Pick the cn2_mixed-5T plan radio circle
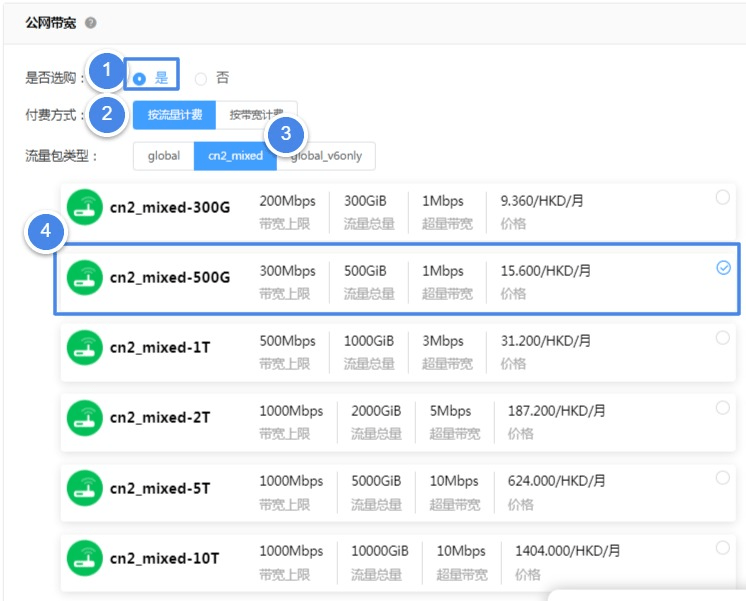 tap(723, 478)
